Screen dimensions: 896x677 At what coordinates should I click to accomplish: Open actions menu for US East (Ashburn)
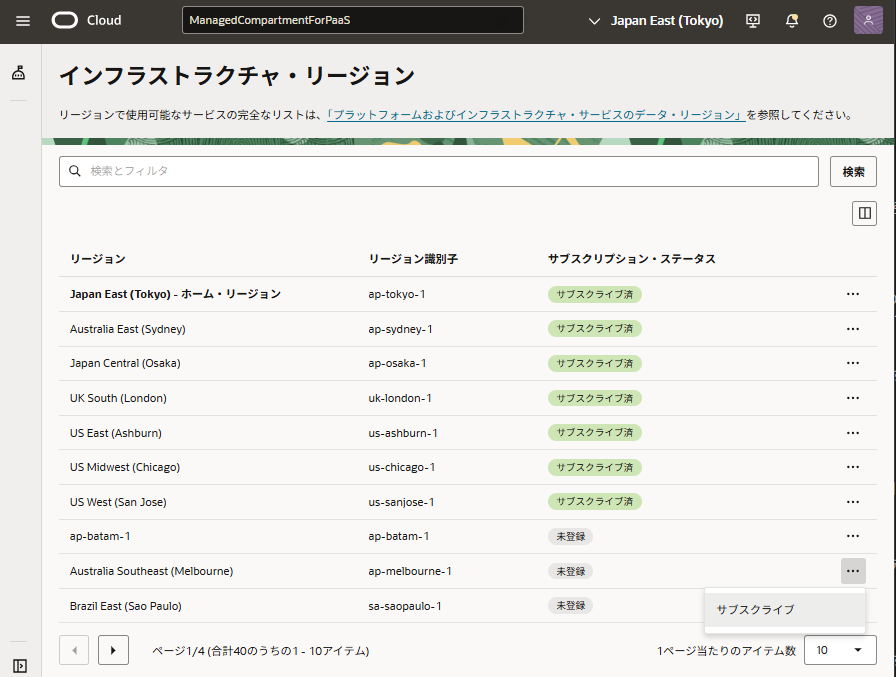tap(853, 433)
